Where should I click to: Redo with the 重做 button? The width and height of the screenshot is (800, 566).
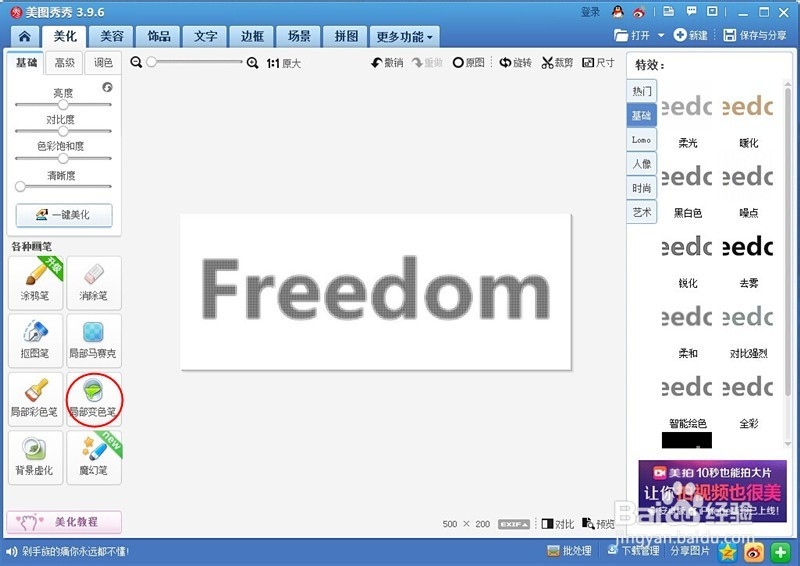pyautogui.click(x=428, y=63)
